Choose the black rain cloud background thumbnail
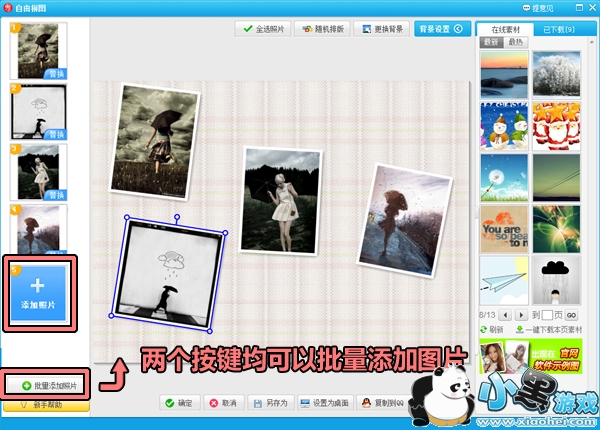Image resolution: width=600 pixels, height=430 pixels. pos(556,280)
